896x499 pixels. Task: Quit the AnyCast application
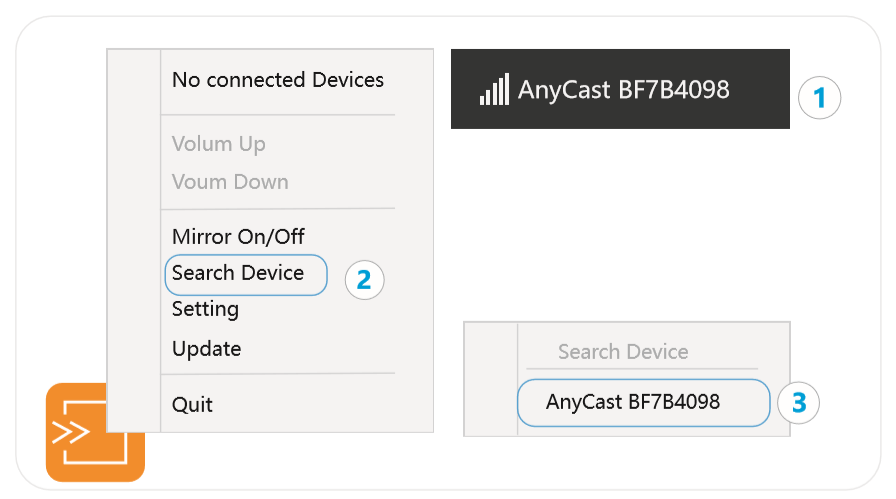(192, 405)
